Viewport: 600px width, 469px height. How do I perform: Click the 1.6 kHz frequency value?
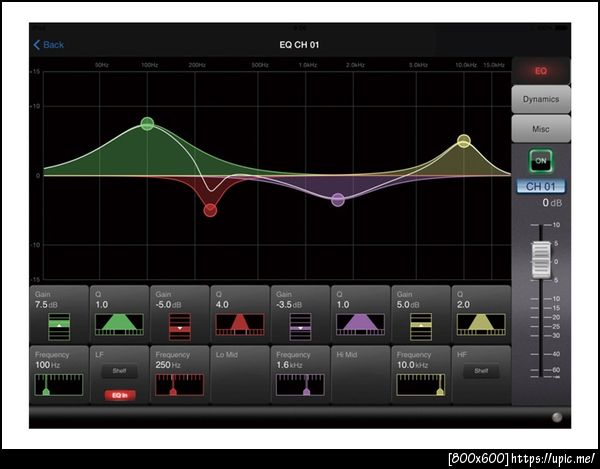pyautogui.click(x=289, y=365)
